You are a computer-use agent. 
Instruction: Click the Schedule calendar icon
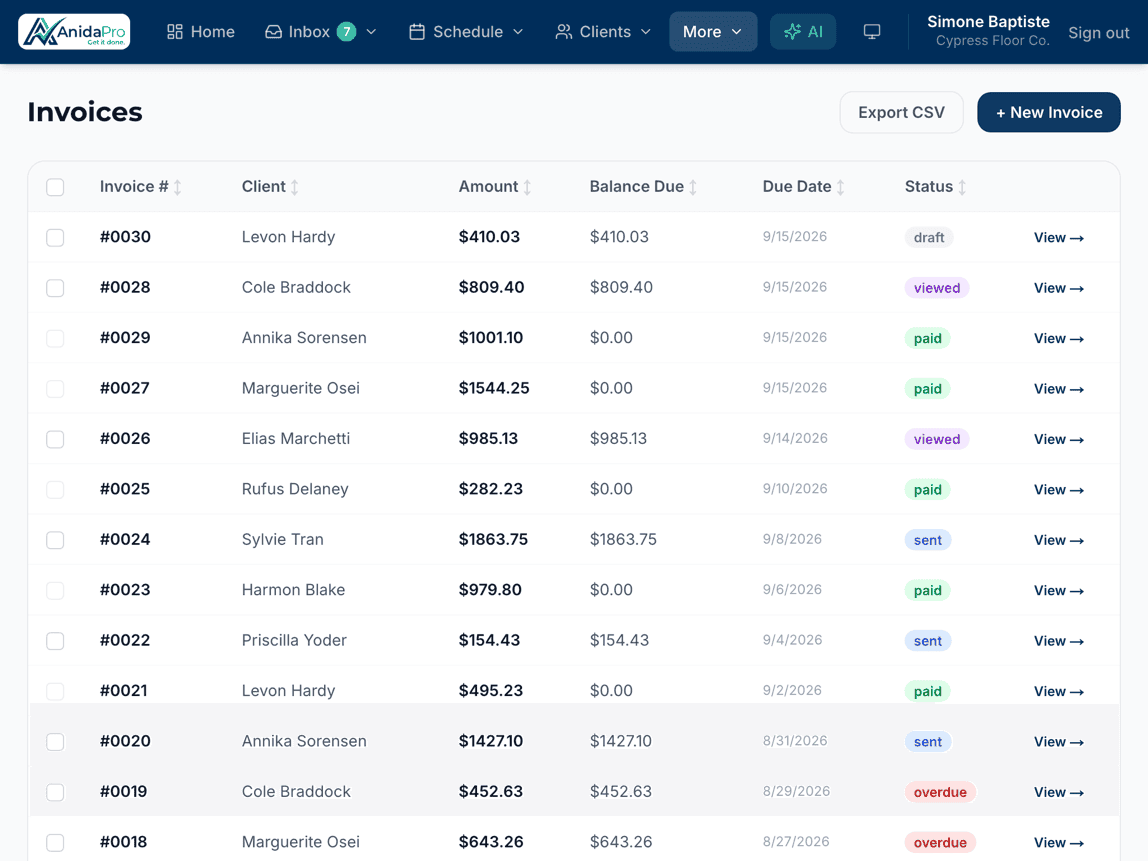point(417,31)
